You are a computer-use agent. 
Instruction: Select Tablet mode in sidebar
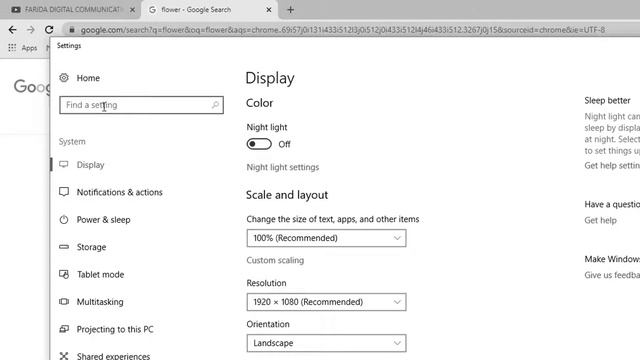click(100, 274)
